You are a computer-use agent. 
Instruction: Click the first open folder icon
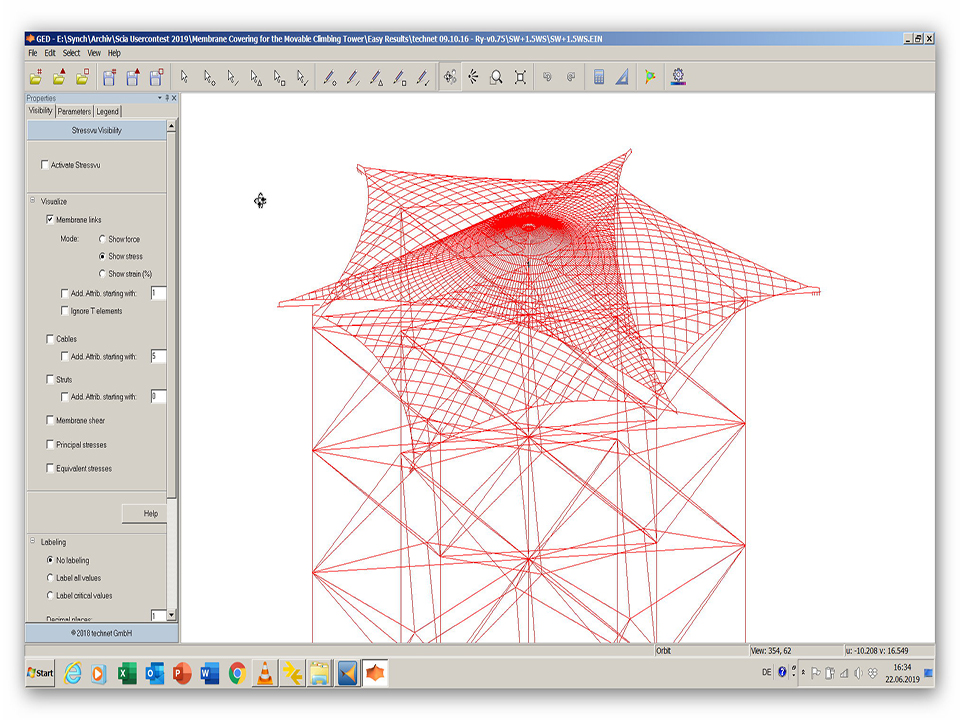(x=36, y=77)
